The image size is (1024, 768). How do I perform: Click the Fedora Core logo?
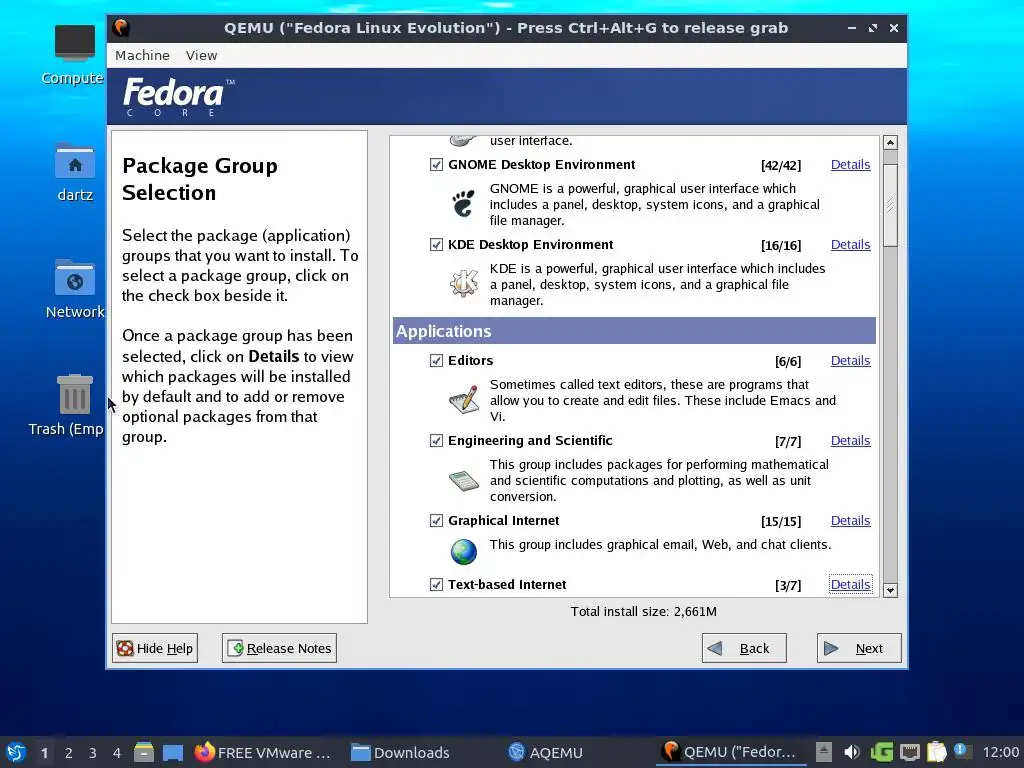tap(178, 97)
